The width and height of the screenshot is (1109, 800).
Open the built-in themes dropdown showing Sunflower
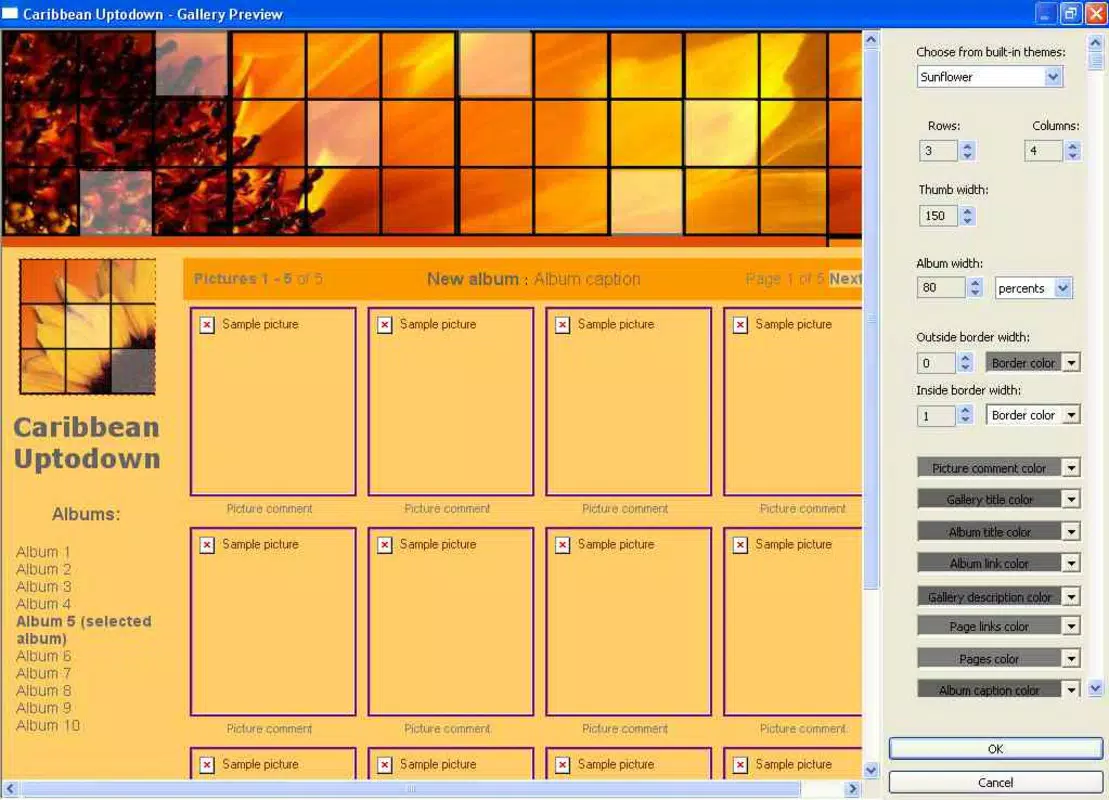[x=989, y=76]
